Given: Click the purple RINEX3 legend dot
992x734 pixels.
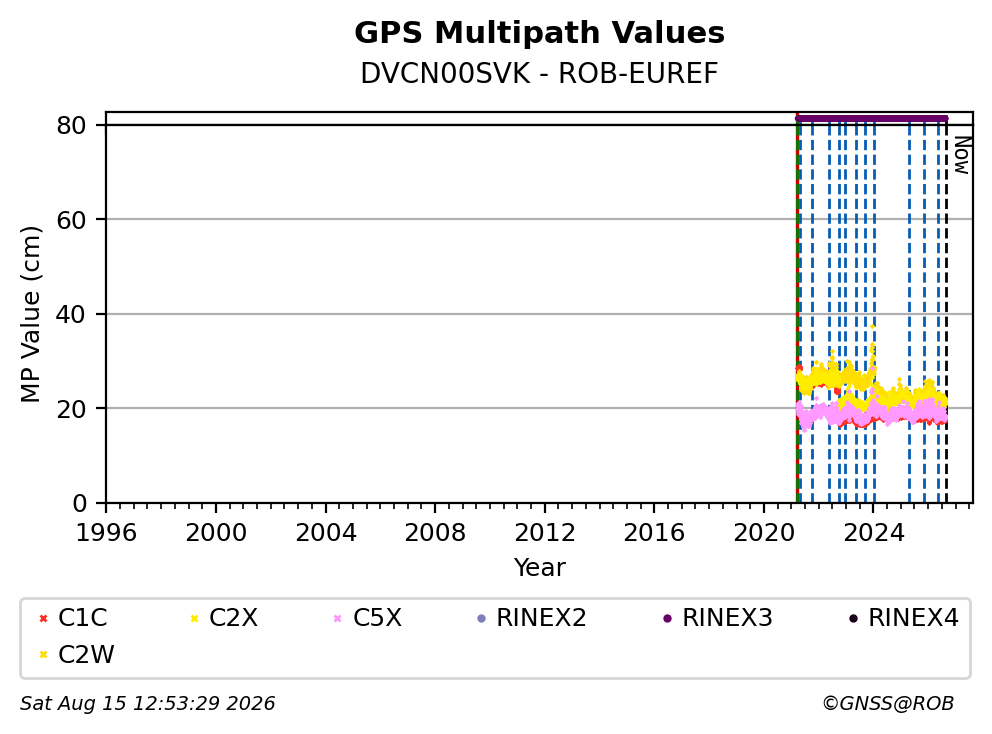Looking at the screenshot, I should click(667, 618).
